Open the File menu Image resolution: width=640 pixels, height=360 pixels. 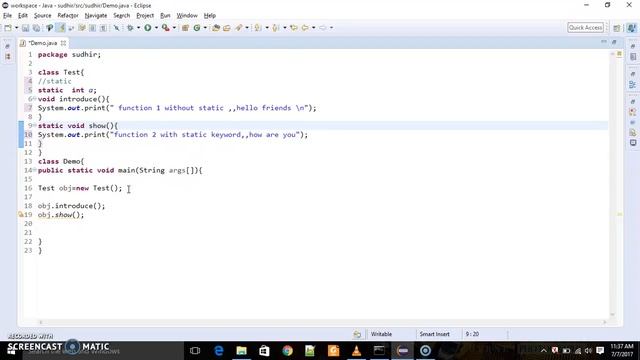tap(7, 16)
